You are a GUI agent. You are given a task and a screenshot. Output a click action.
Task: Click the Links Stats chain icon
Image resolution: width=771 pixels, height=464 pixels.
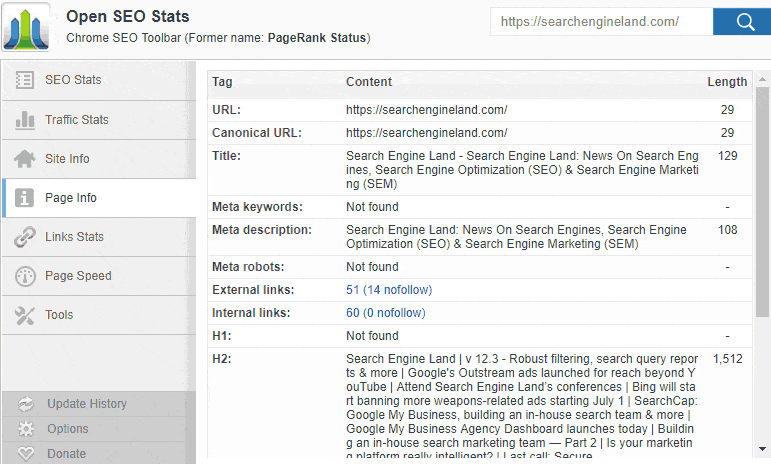click(x=26, y=237)
